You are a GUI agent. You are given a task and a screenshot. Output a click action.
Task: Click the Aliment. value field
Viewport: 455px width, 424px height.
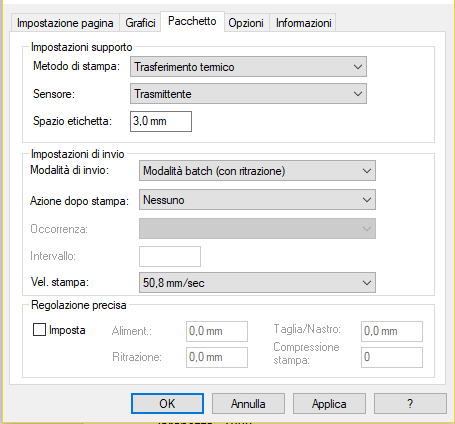click(x=217, y=331)
